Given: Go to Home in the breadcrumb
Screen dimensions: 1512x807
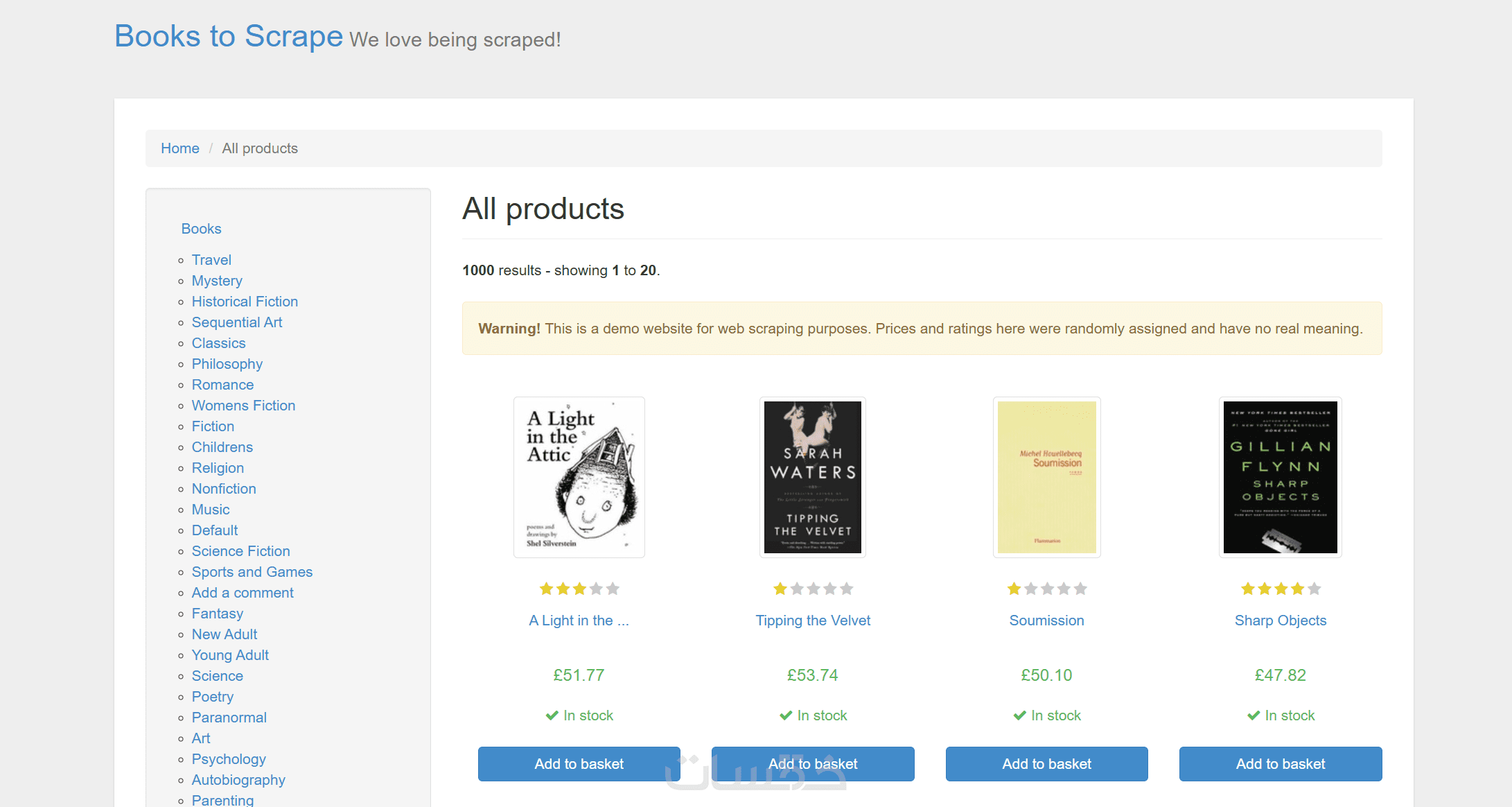Looking at the screenshot, I should [179, 148].
